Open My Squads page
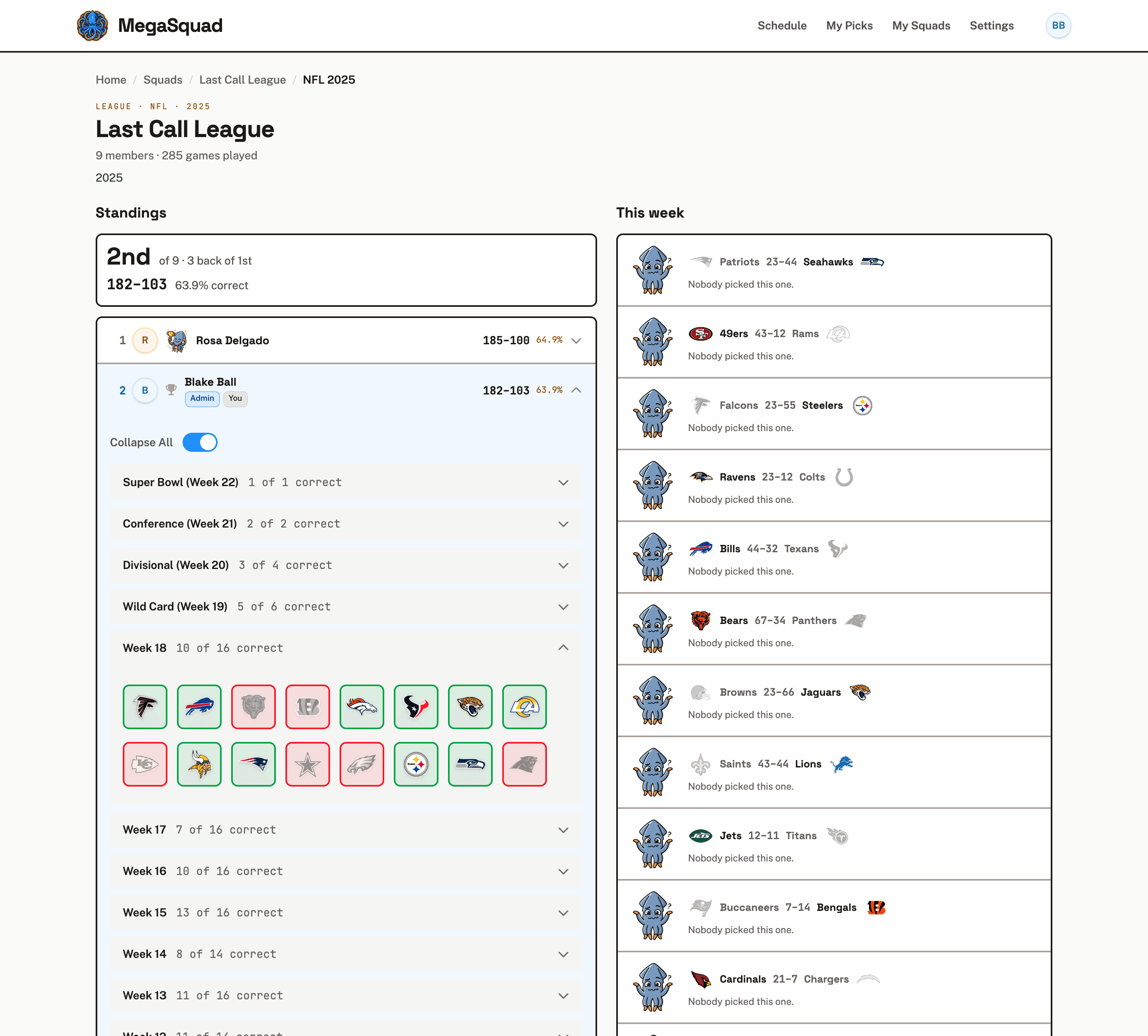The image size is (1148, 1036). point(921,26)
